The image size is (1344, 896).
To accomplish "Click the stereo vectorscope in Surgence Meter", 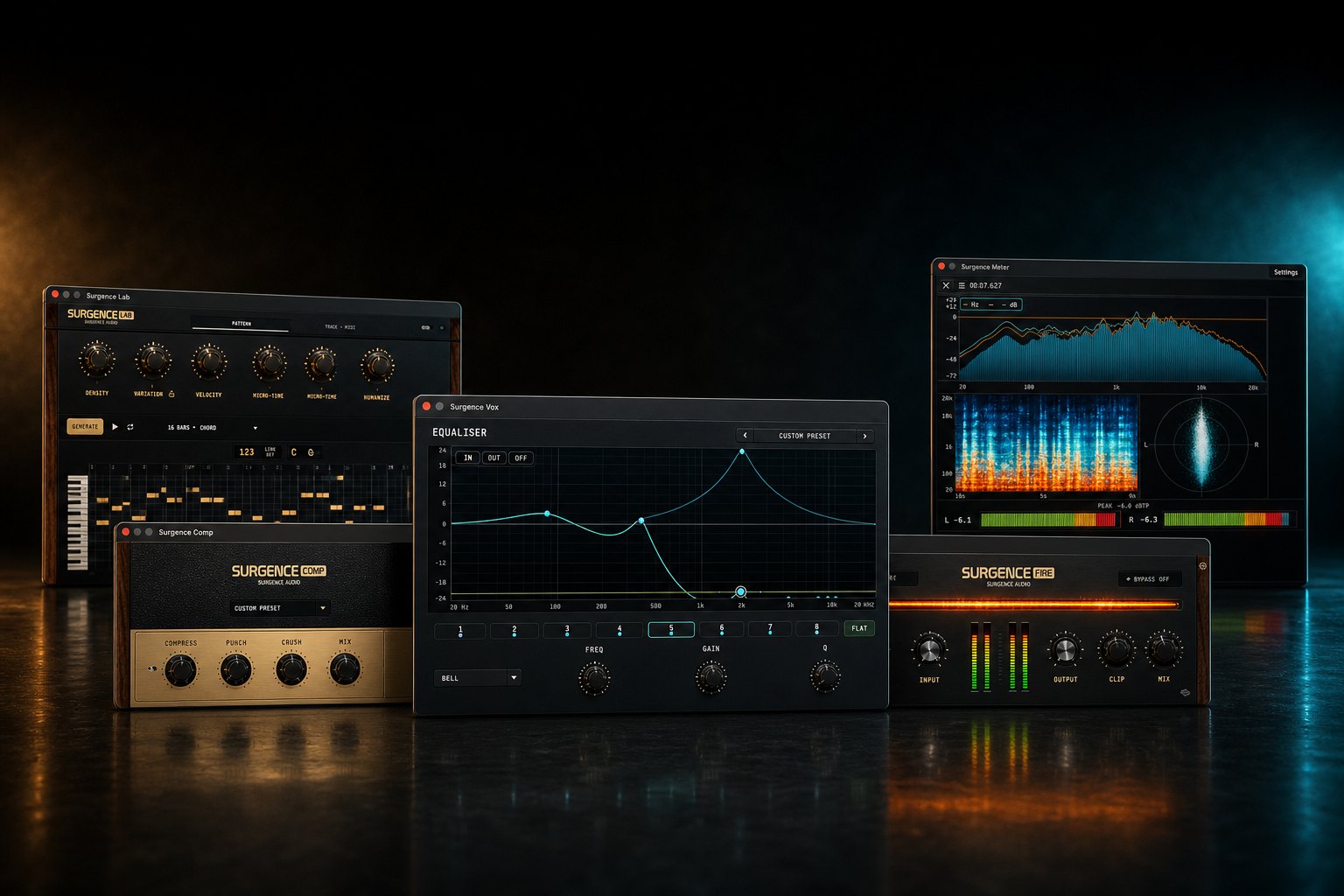I will click(1201, 444).
